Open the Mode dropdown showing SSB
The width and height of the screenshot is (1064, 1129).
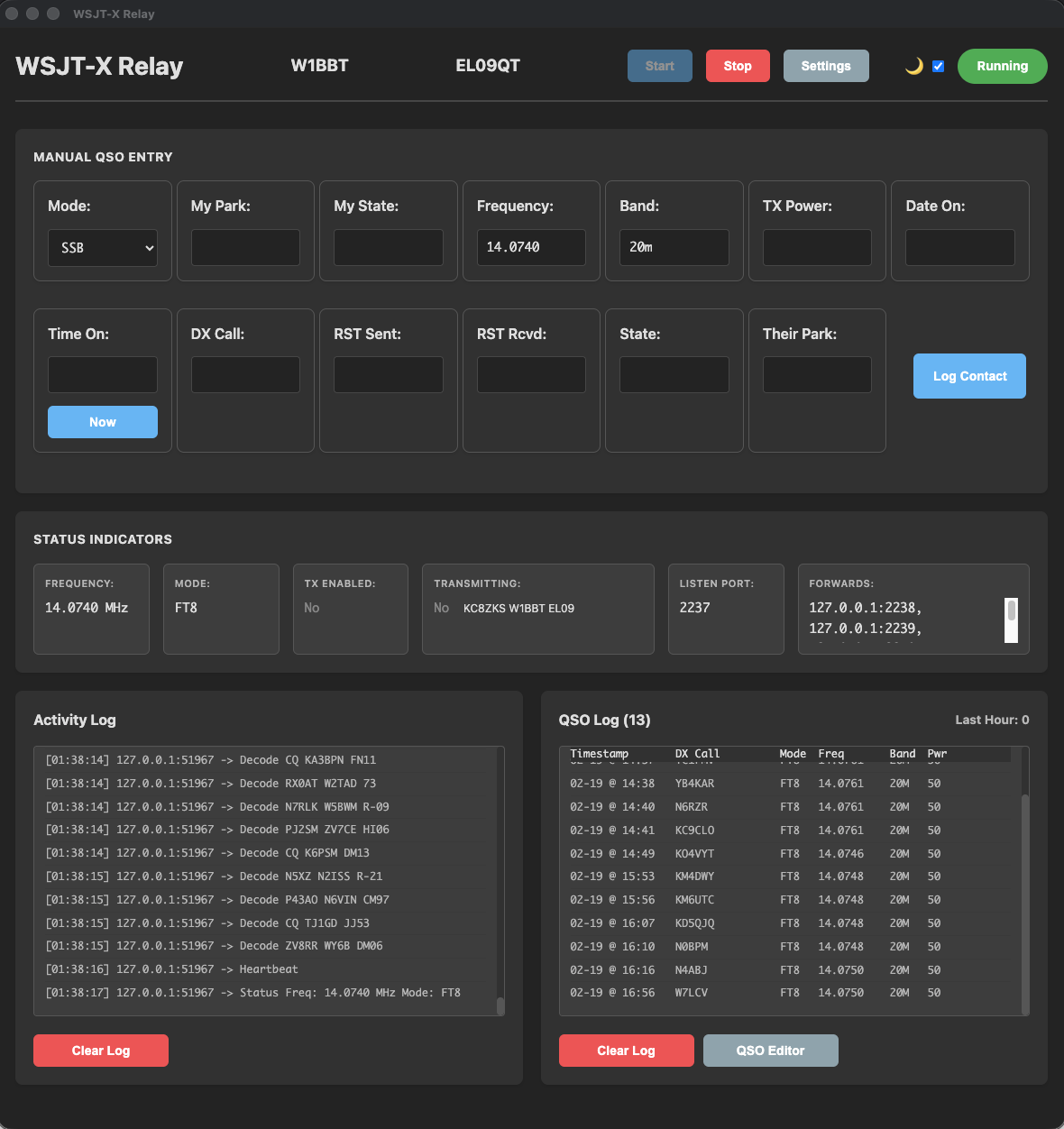click(102, 248)
